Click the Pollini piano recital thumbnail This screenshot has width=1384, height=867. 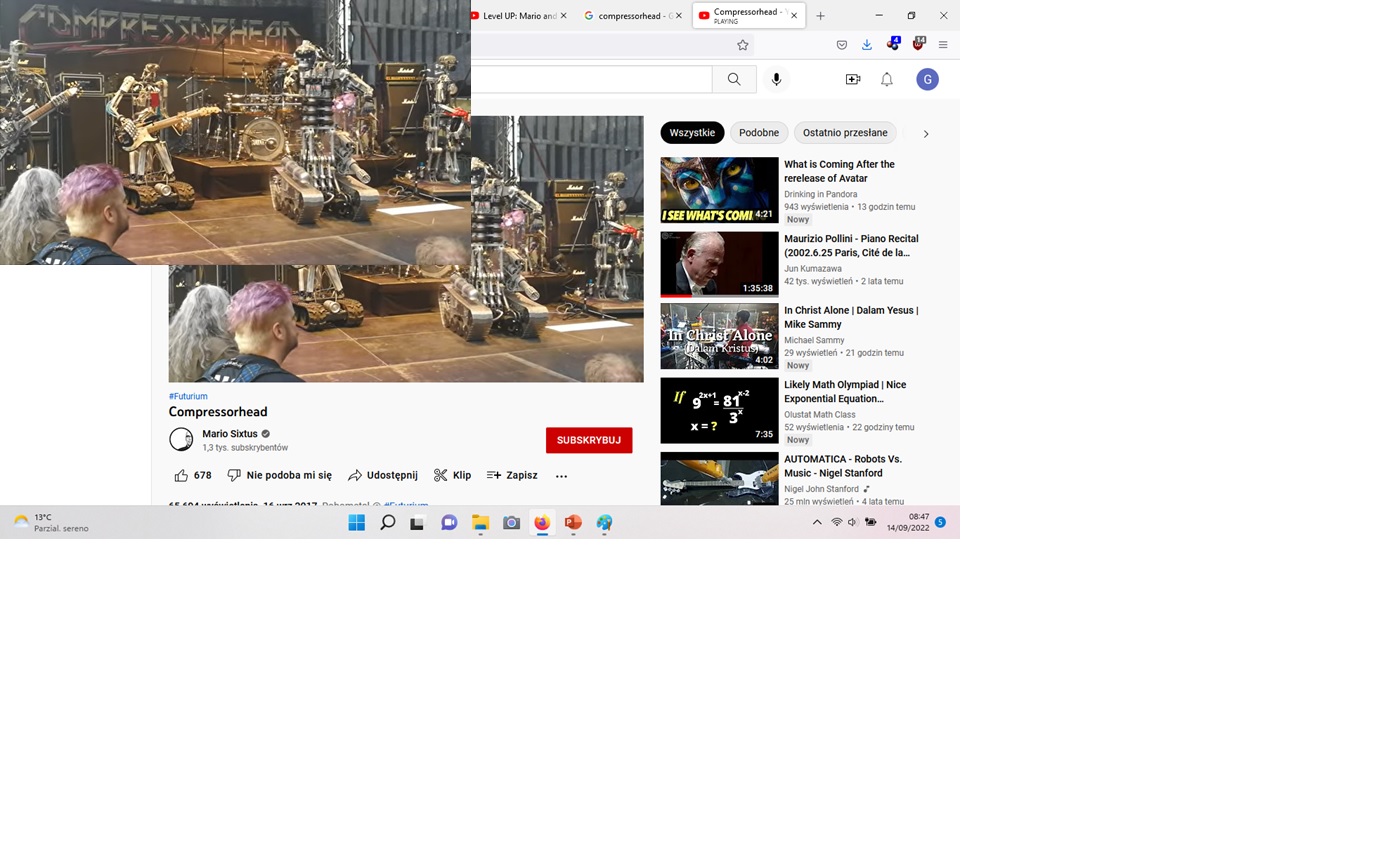click(719, 264)
